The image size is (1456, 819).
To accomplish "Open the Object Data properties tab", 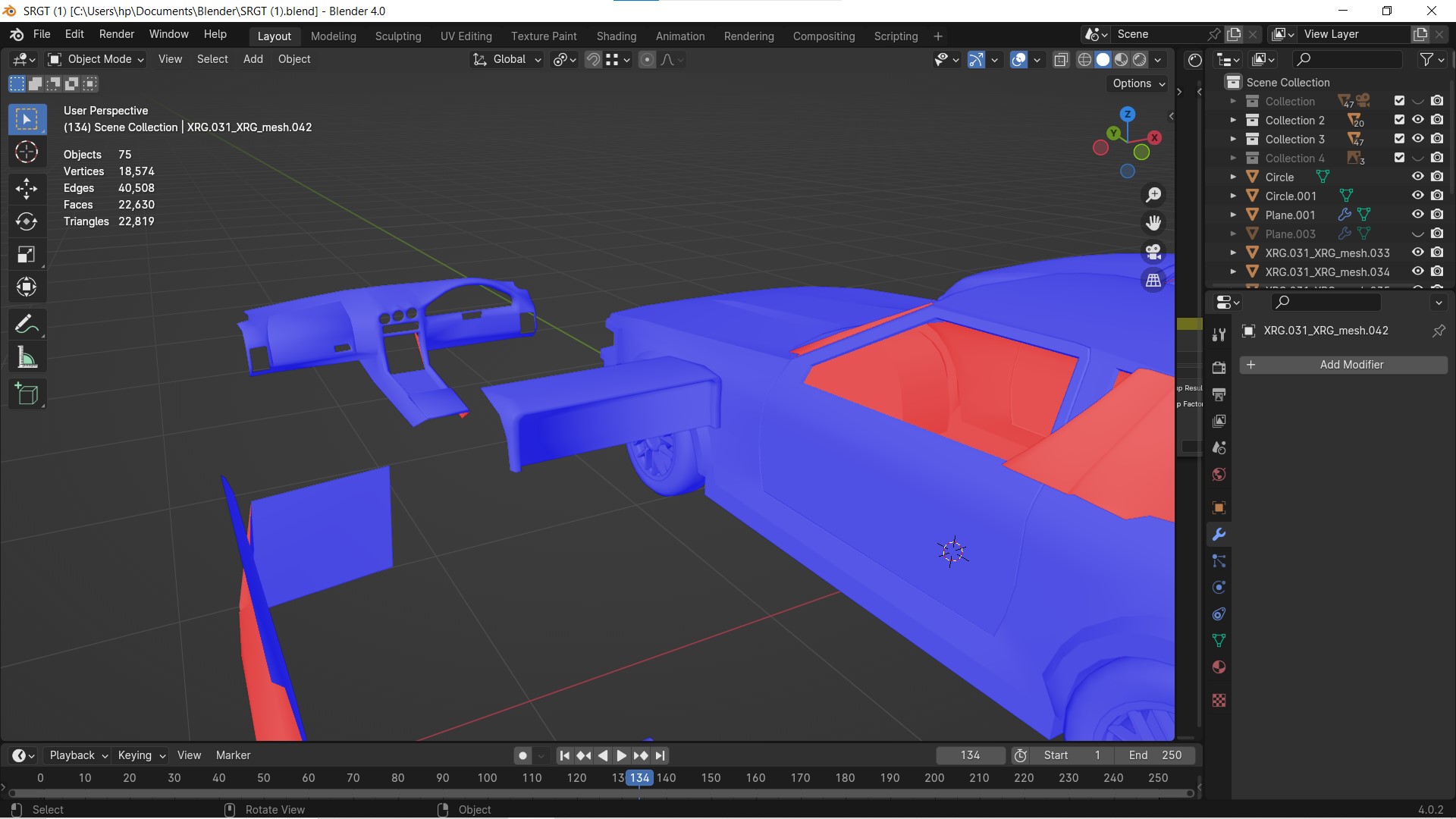I will (x=1219, y=641).
